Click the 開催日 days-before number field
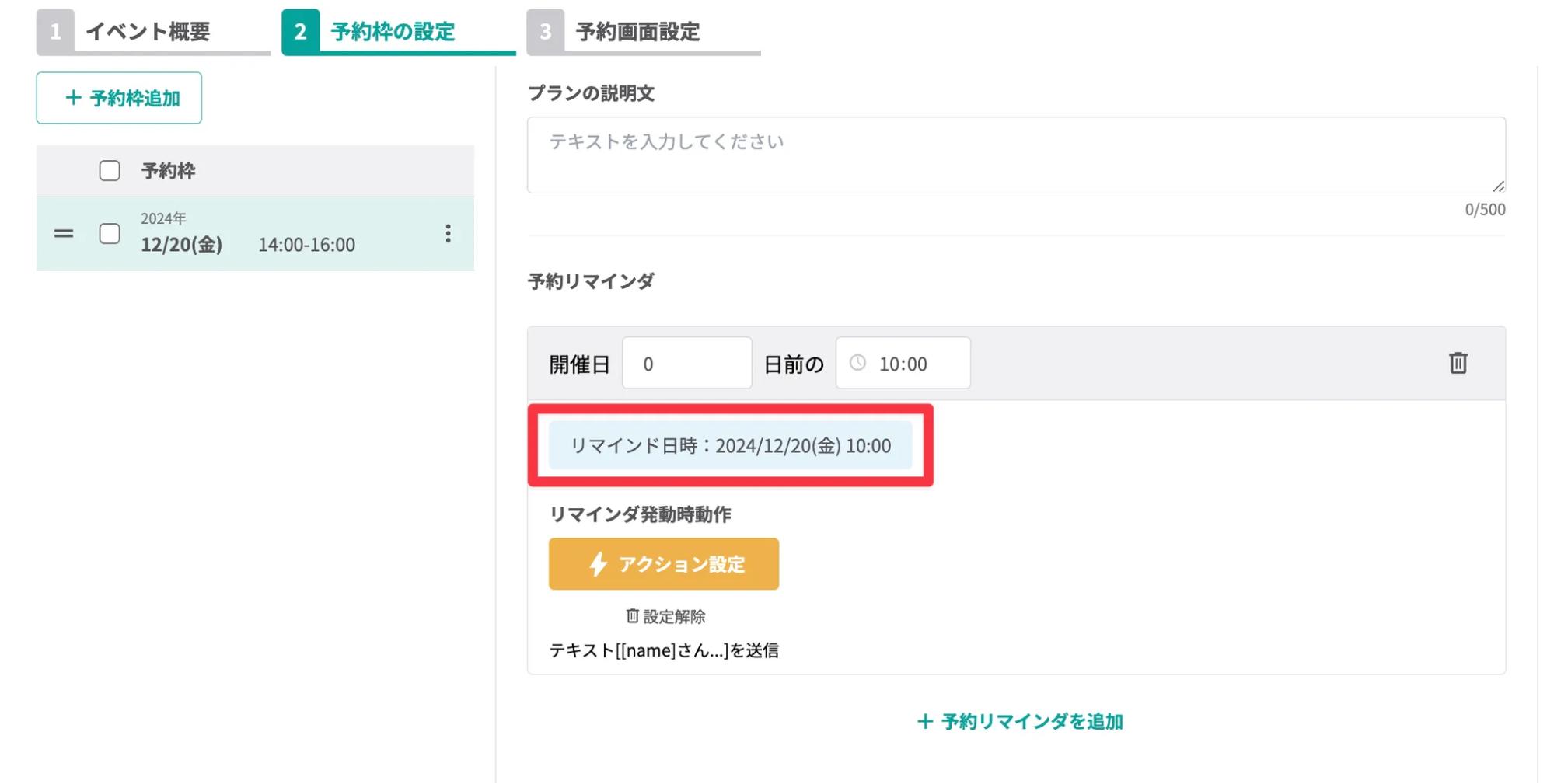1554x784 pixels. click(x=686, y=362)
